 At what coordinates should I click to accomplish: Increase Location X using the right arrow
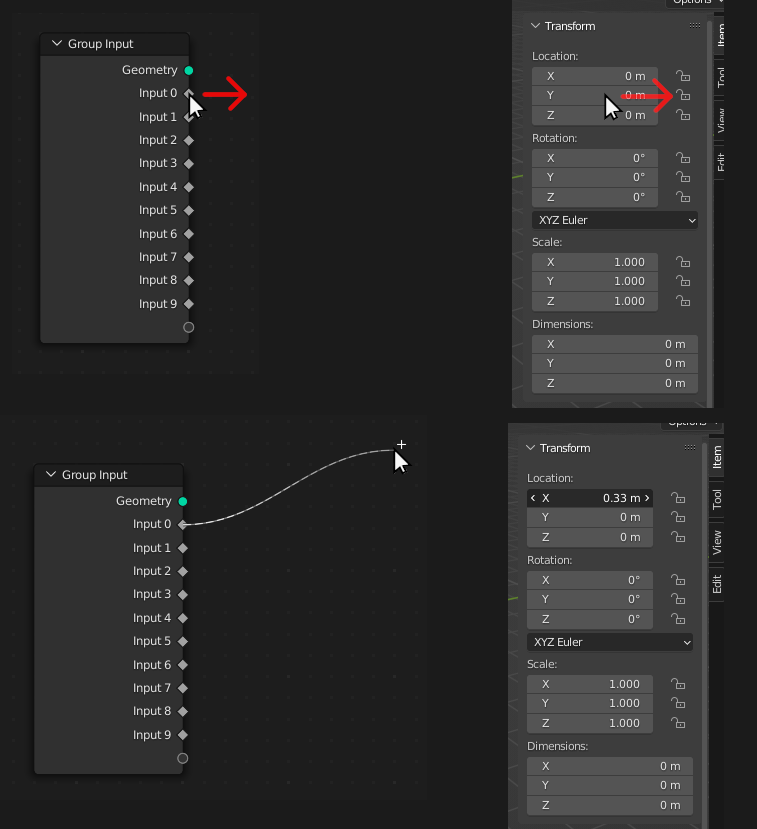(647, 498)
